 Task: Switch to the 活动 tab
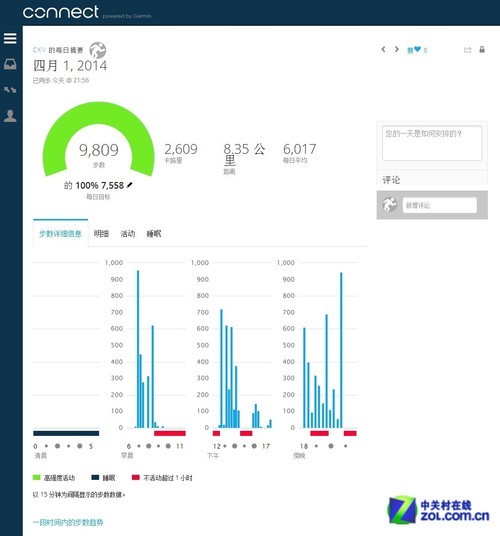pyautogui.click(x=127, y=233)
